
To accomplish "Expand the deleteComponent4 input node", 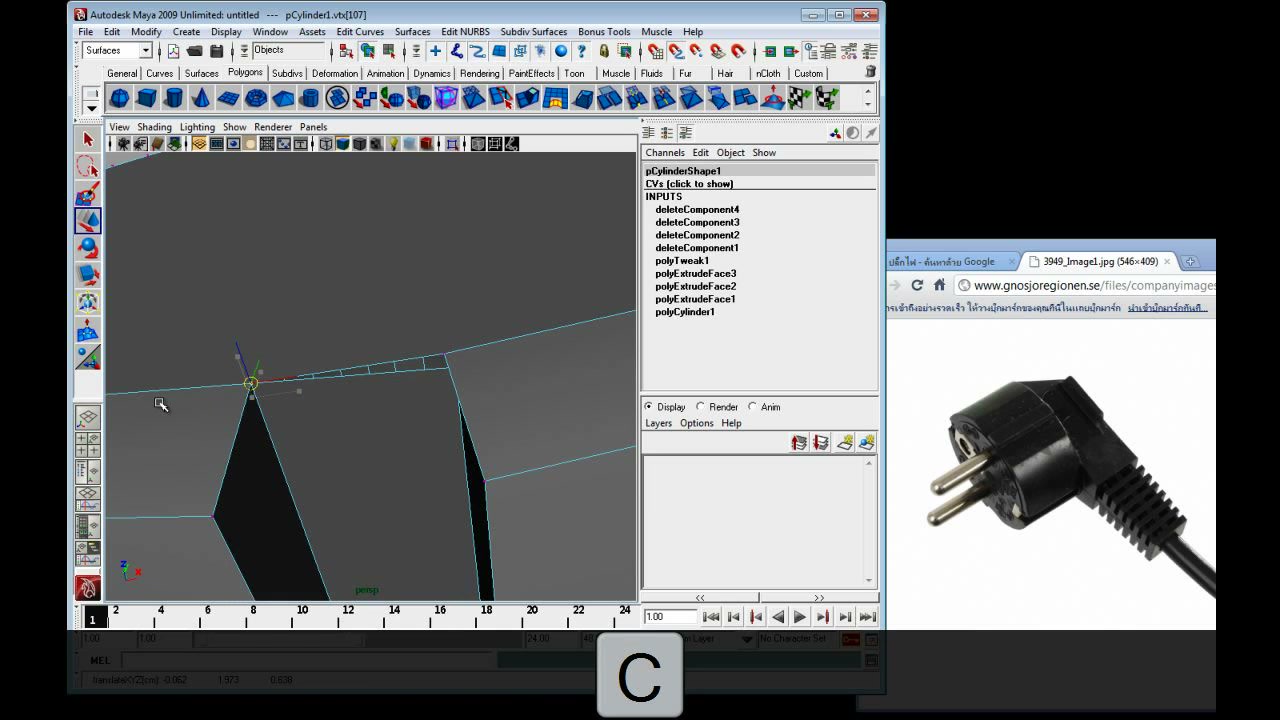I will (697, 210).
